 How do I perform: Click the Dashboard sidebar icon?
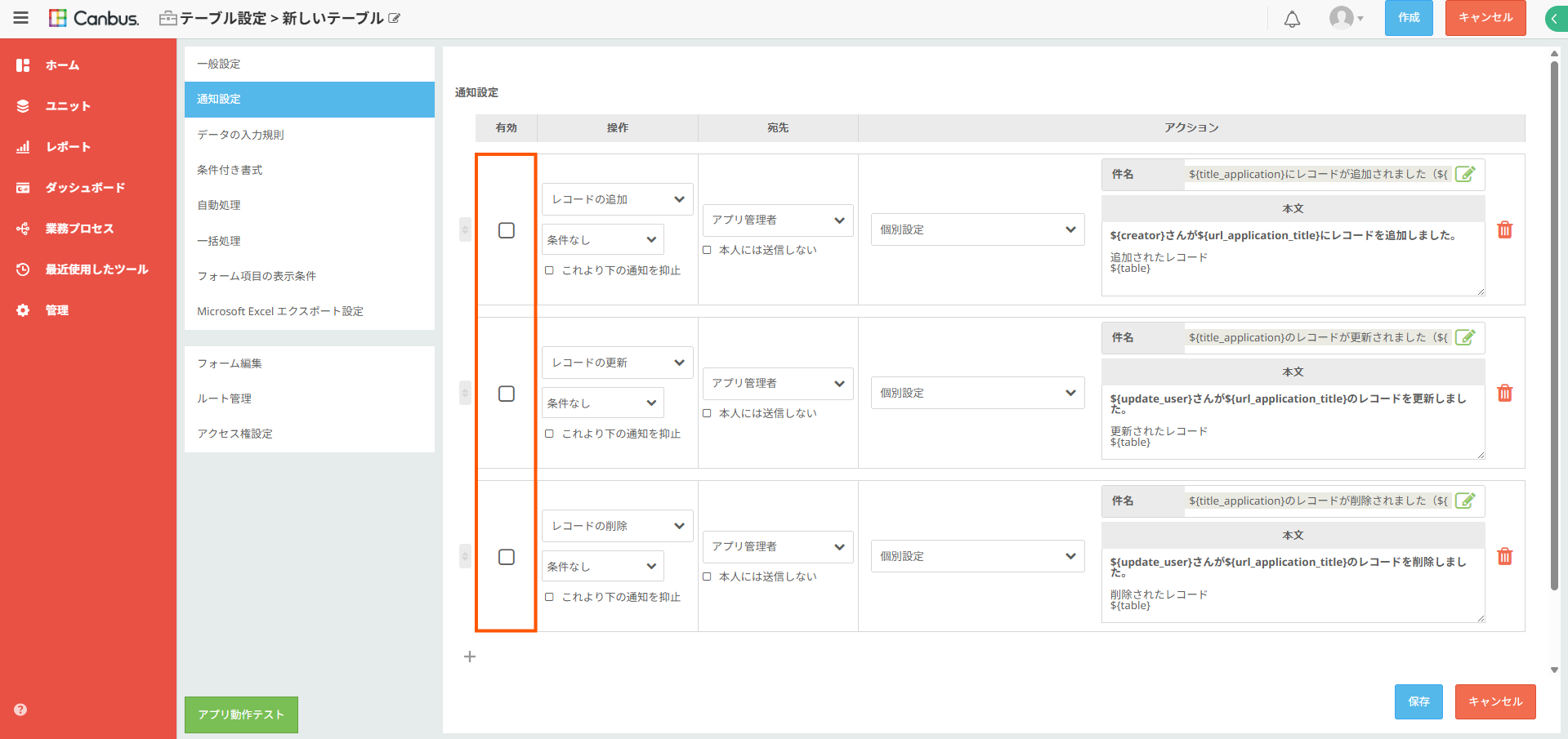pyautogui.click(x=23, y=188)
